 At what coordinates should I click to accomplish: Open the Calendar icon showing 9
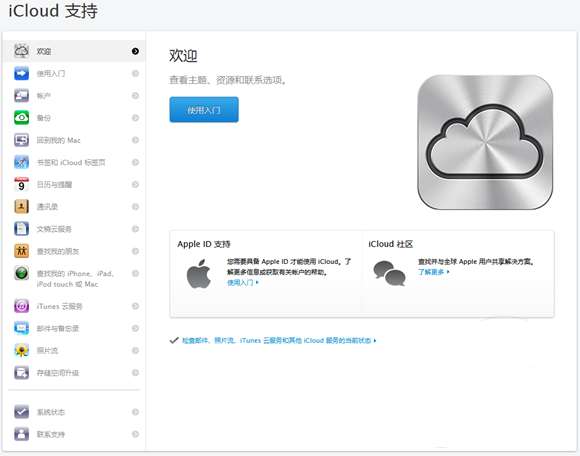[21, 184]
